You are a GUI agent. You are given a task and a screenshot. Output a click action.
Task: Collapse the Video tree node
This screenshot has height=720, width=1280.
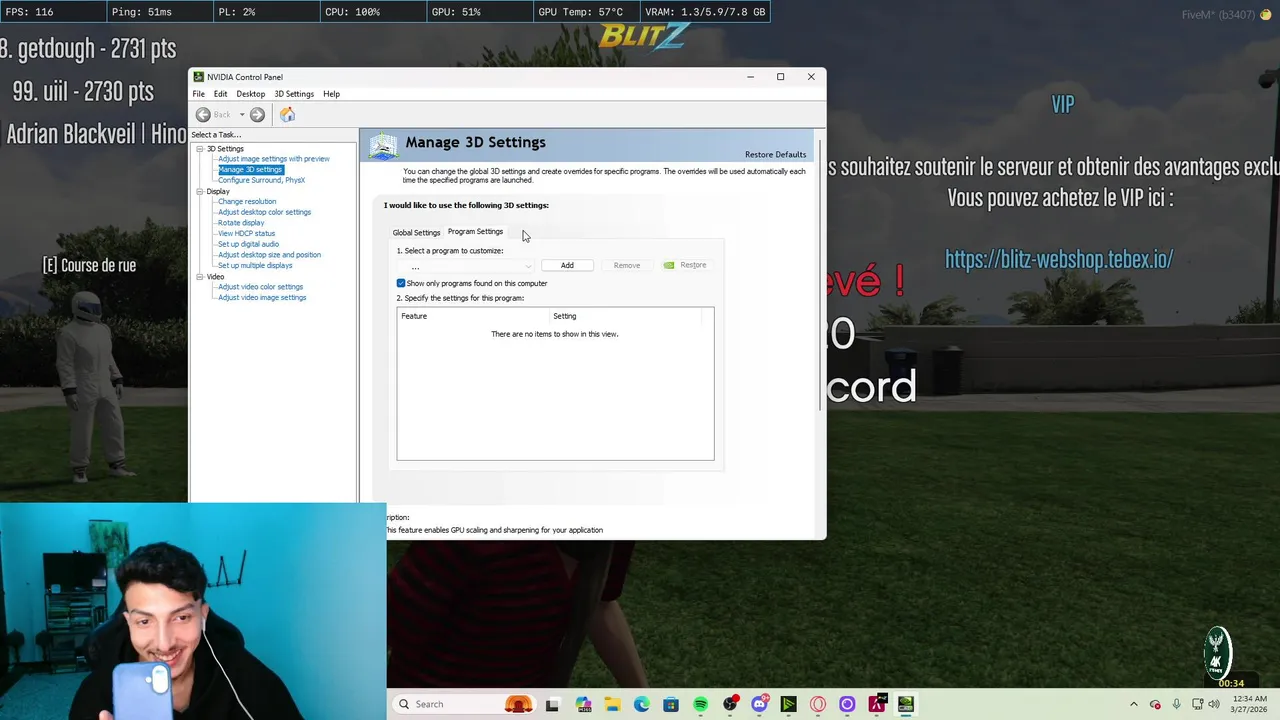click(x=200, y=276)
